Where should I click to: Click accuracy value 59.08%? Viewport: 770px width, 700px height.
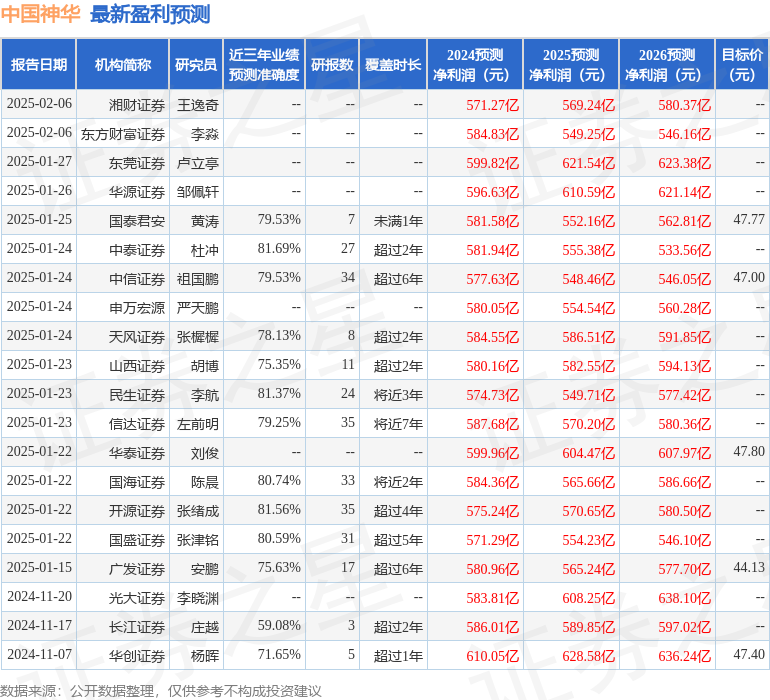279,625
